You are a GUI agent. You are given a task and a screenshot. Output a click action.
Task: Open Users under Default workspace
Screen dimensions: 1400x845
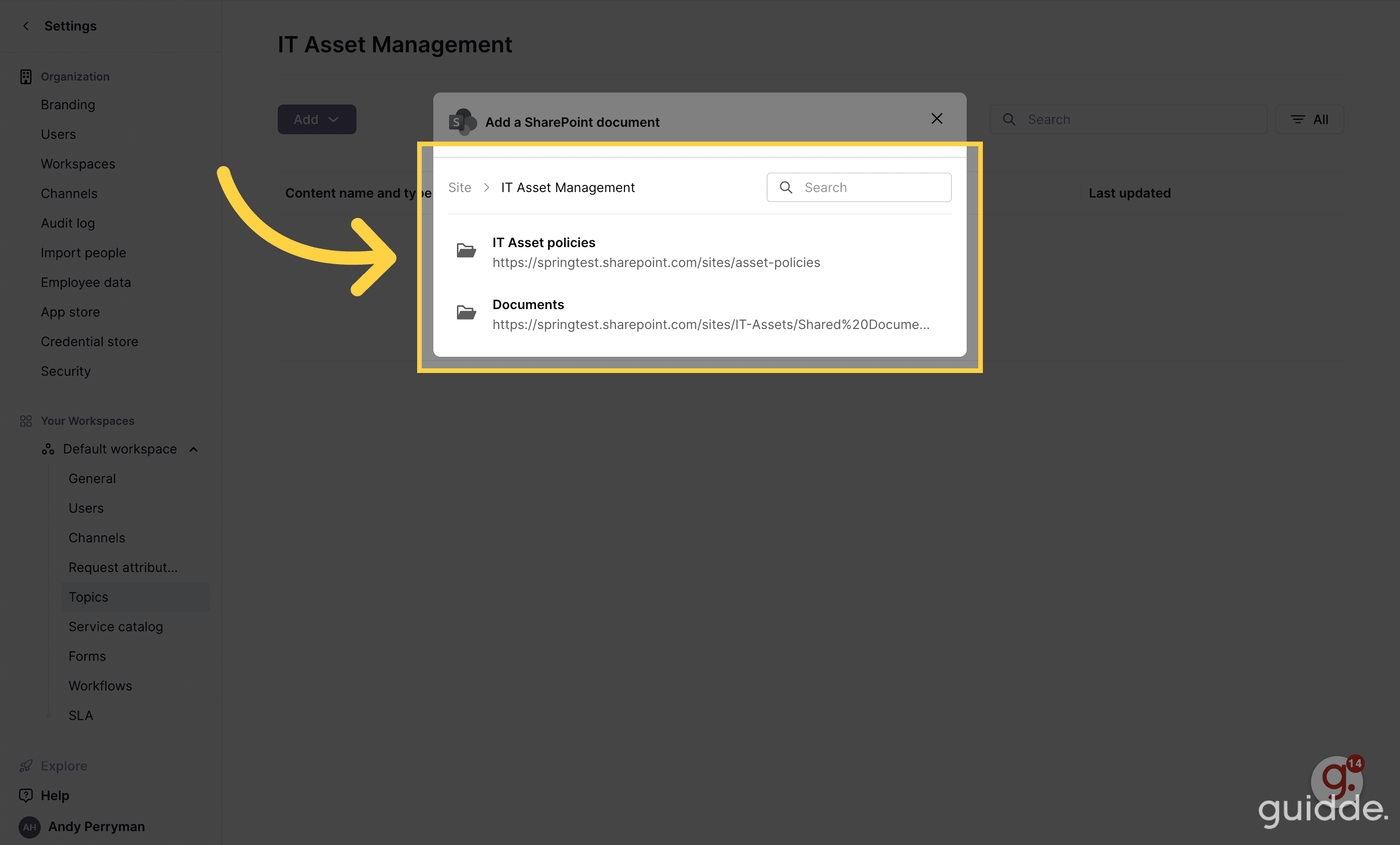tap(87, 508)
